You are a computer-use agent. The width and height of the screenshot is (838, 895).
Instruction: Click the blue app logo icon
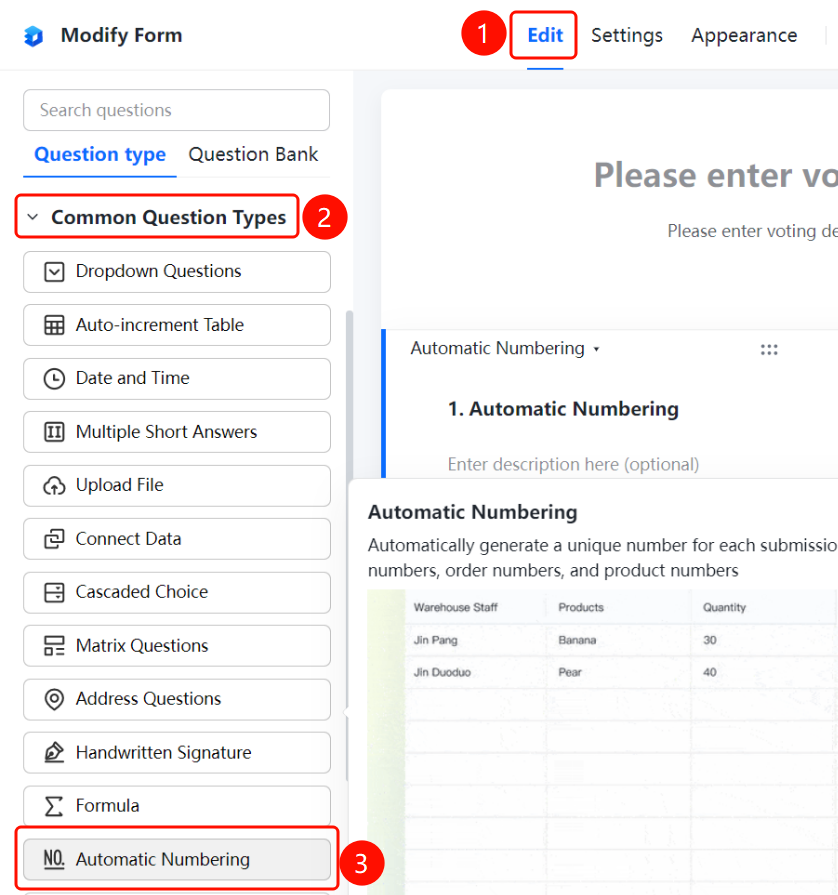[x=34, y=36]
